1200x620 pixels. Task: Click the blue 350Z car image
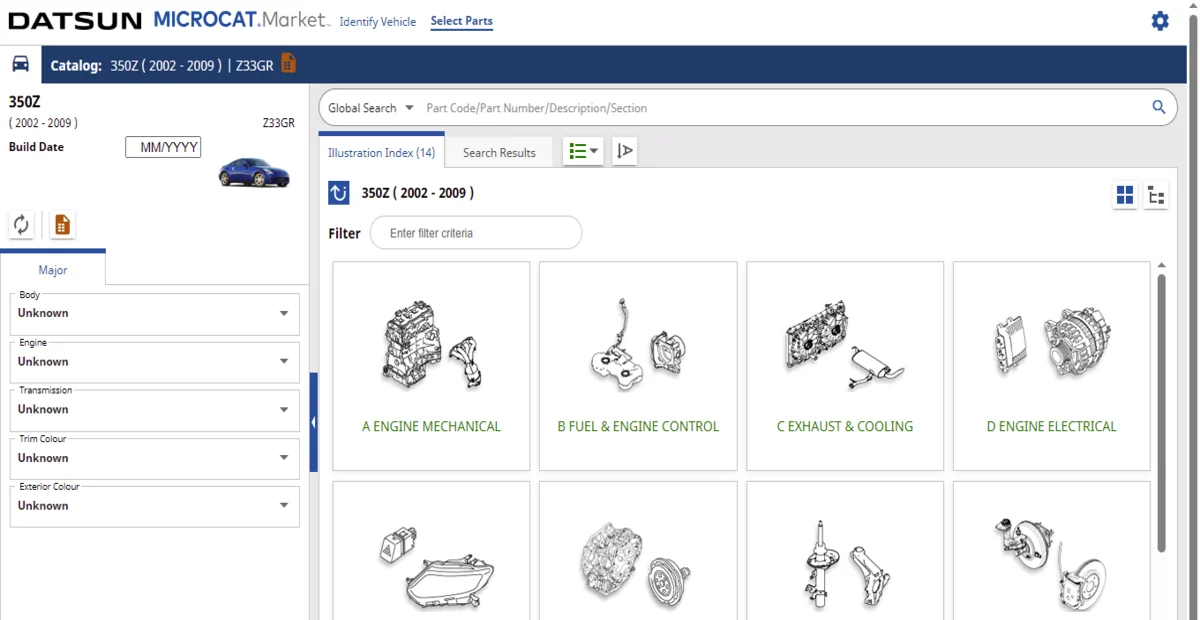click(x=253, y=172)
